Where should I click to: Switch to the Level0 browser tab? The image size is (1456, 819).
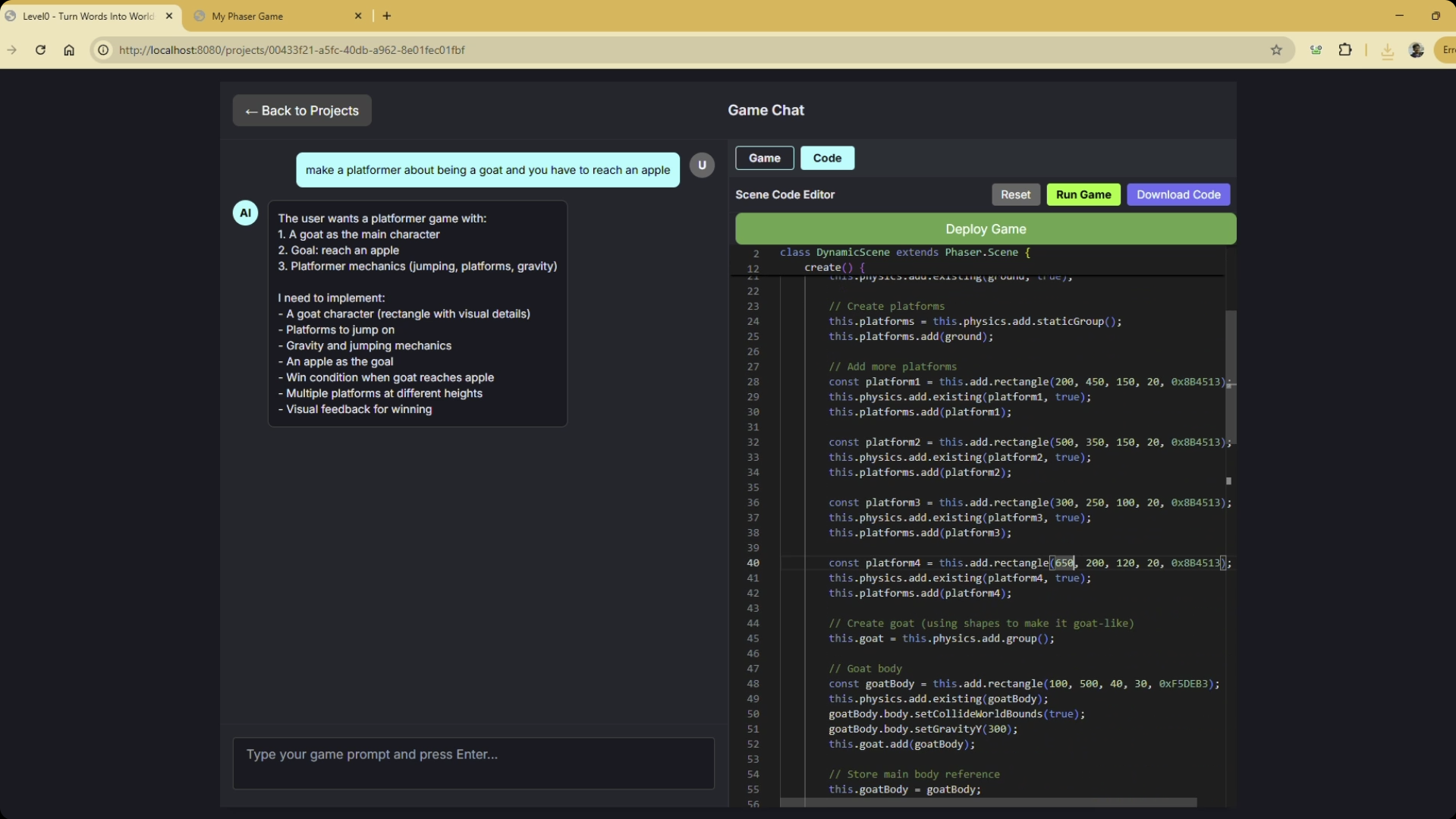(90, 16)
